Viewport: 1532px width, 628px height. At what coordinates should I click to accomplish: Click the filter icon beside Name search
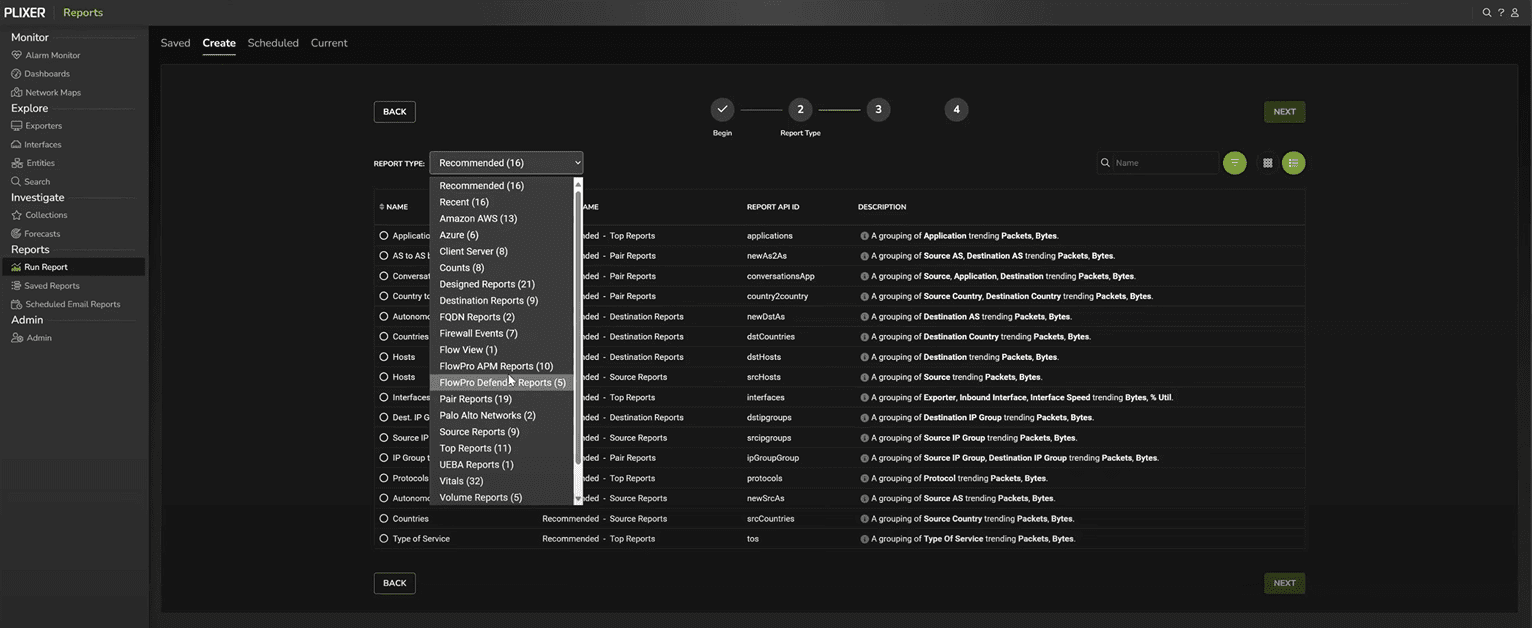pyautogui.click(x=1235, y=163)
